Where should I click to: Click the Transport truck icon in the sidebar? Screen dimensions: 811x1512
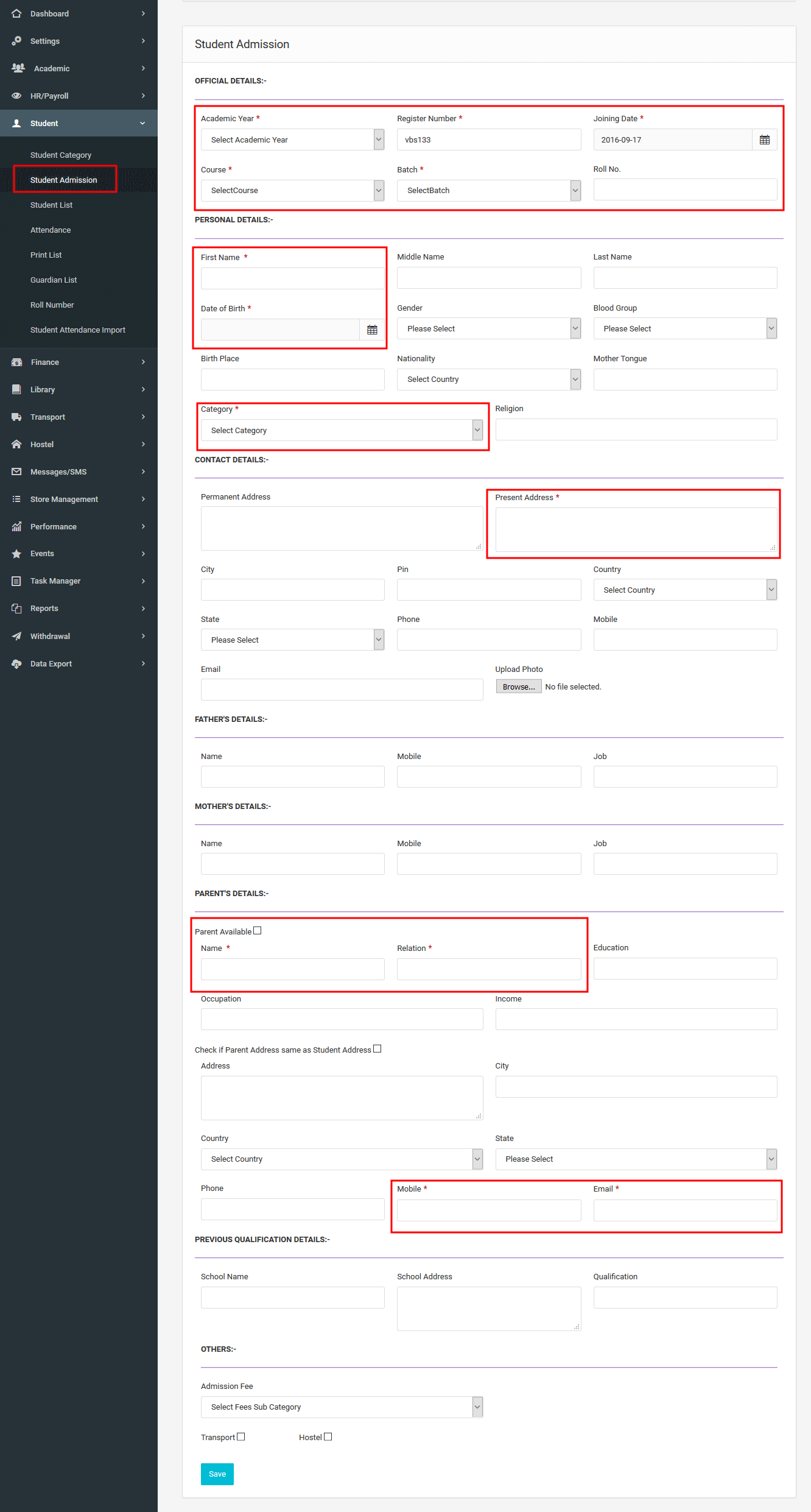pyautogui.click(x=16, y=417)
